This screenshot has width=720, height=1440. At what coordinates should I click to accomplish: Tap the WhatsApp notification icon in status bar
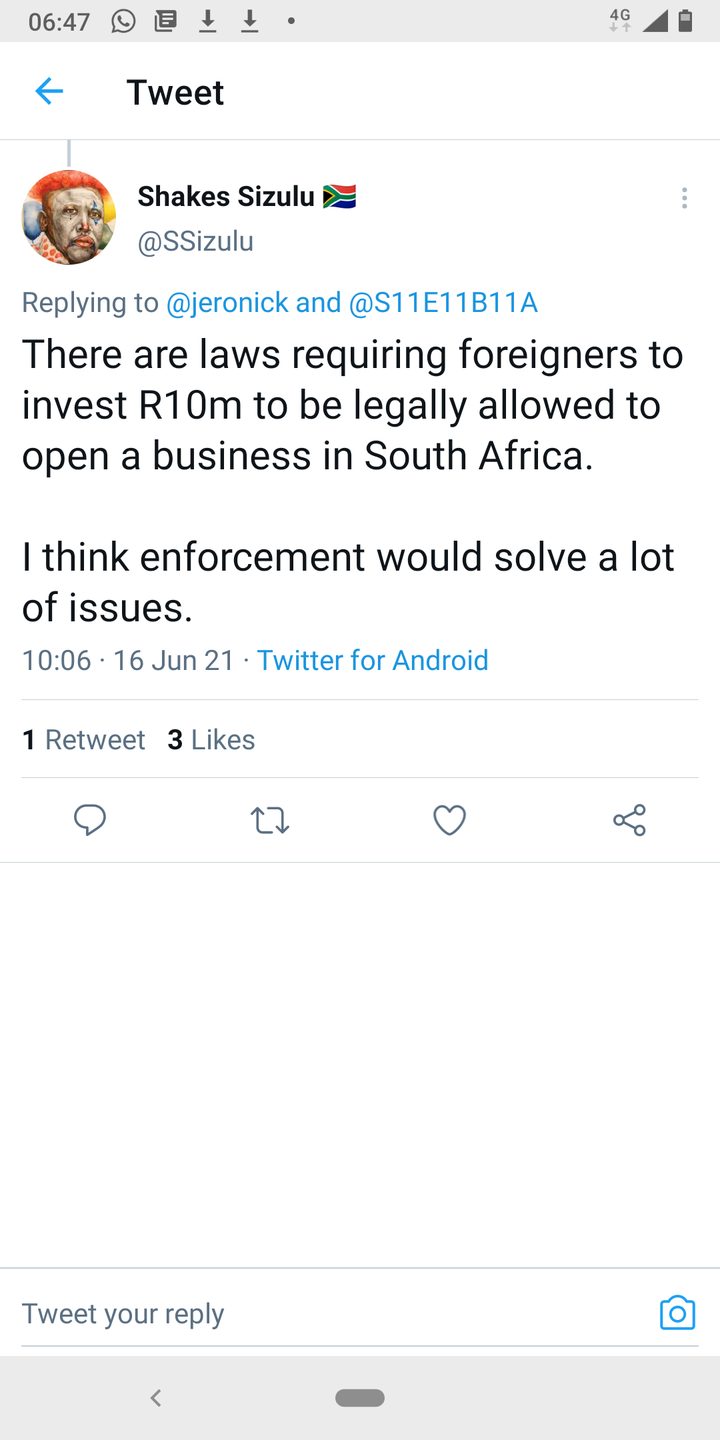pyautogui.click(x=123, y=21)
